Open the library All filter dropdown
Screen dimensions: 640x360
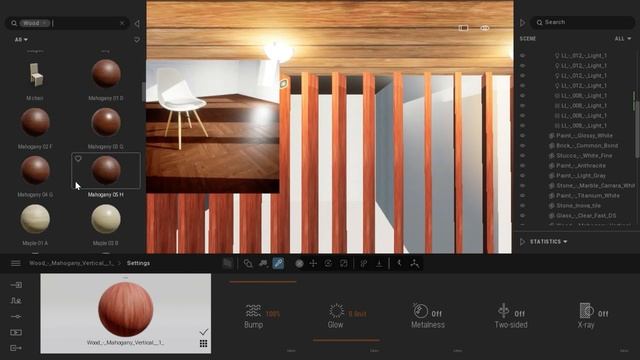pyautogui.click(x=21, y=40)
